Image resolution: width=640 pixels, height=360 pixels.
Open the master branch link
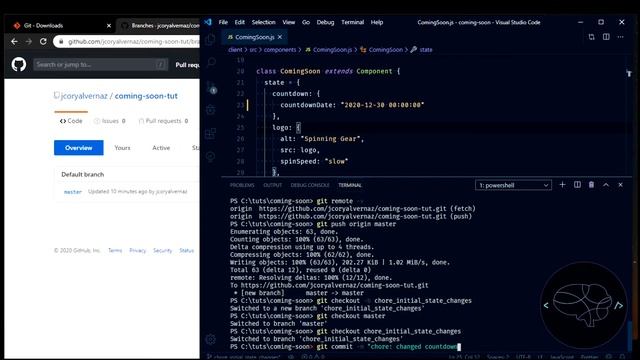[x=73, y=192]
